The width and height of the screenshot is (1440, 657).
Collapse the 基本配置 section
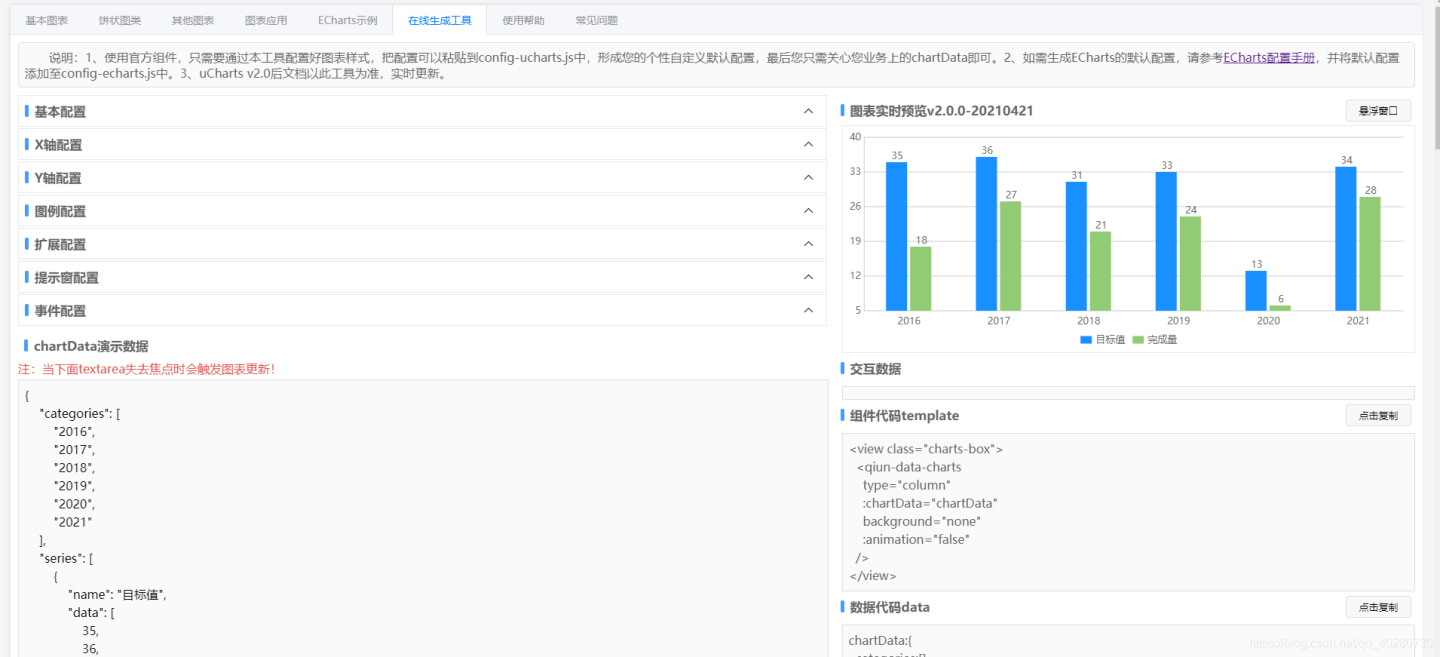(808, 111)
